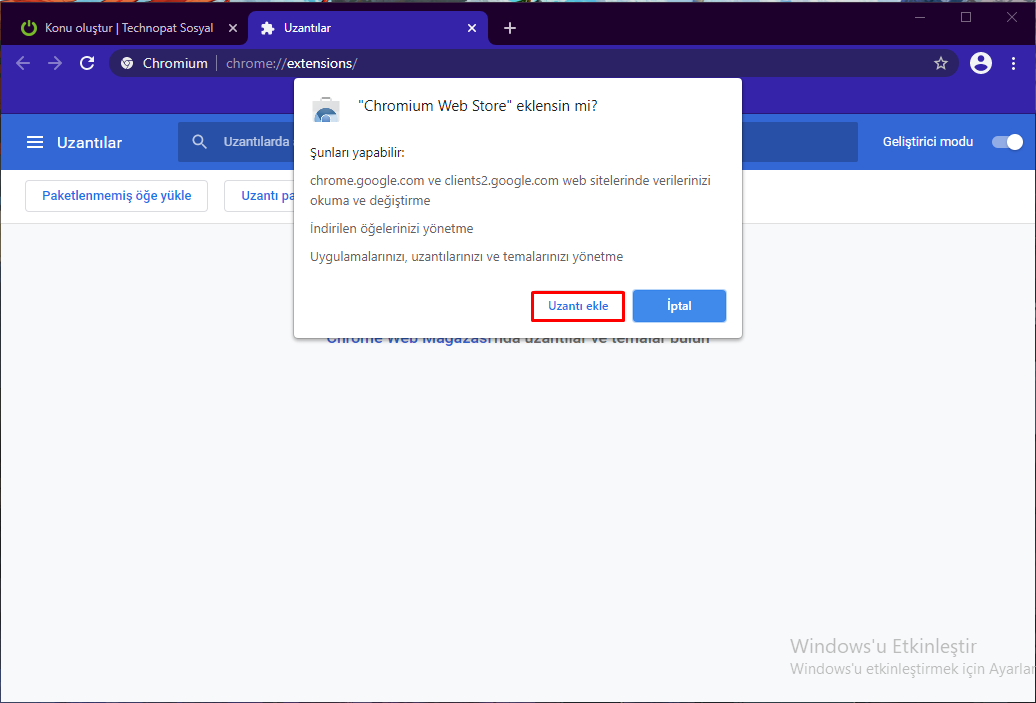The height and width of the screenshot is (703, 1036).
Task: Click the address bar URL chrome://extensions/
Action: pyautogui.click(x=291, y=63)
